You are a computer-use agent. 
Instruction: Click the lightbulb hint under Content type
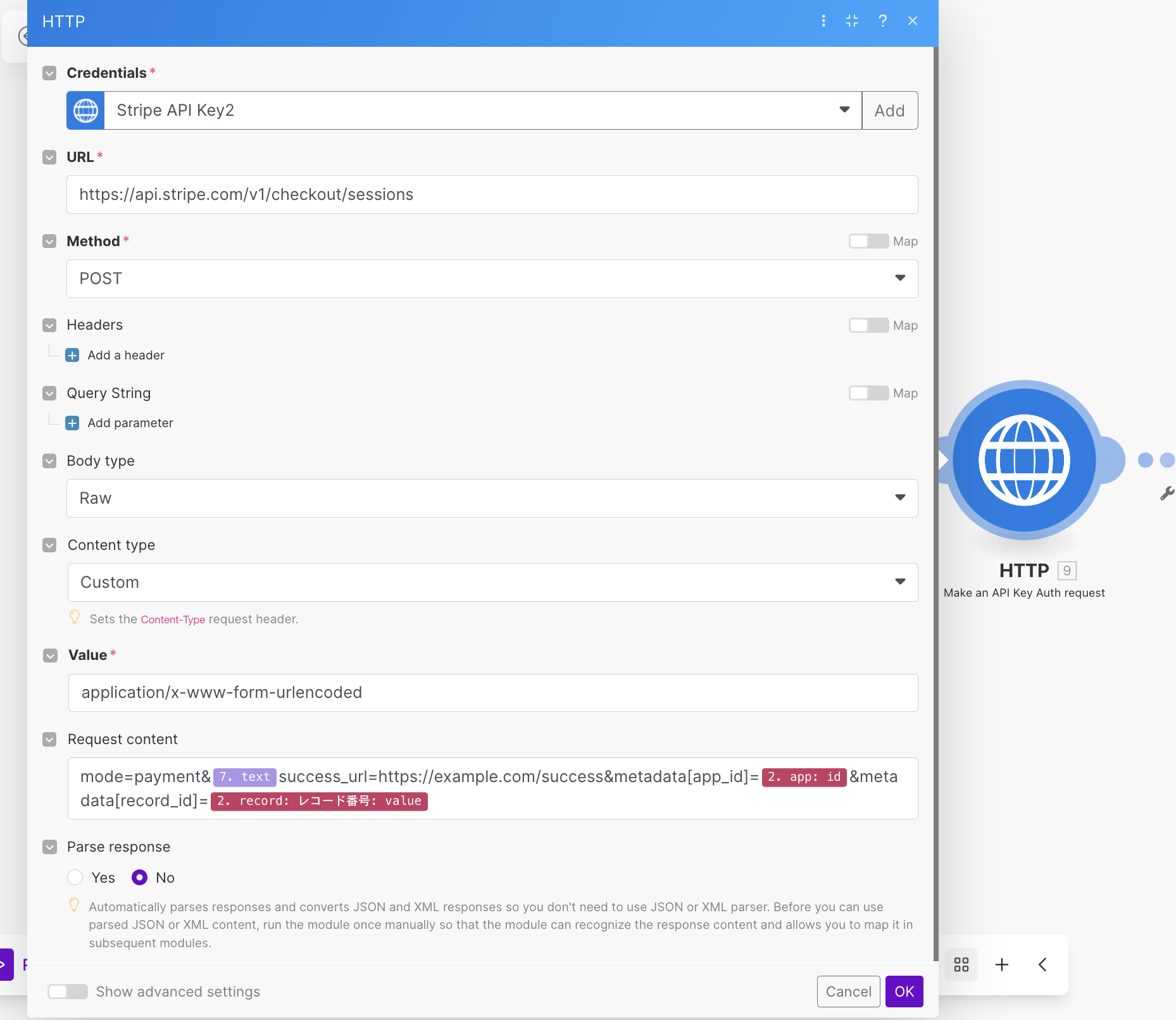pyautogui.click(x=75, y=617)
